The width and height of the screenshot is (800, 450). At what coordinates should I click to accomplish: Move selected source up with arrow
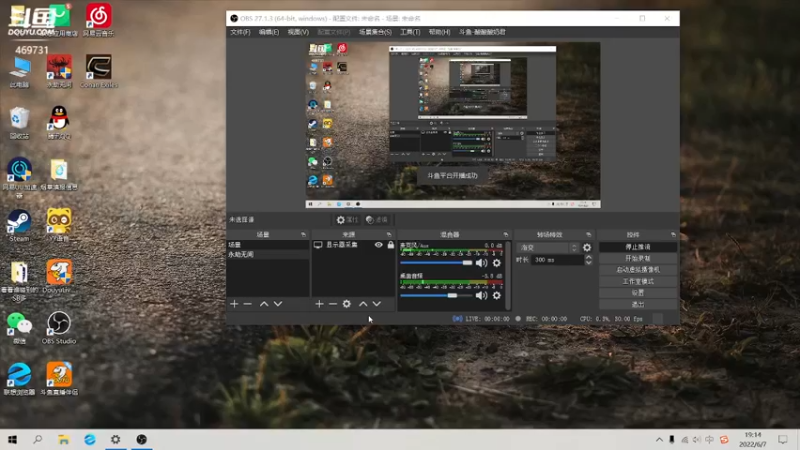click(363, 304)
